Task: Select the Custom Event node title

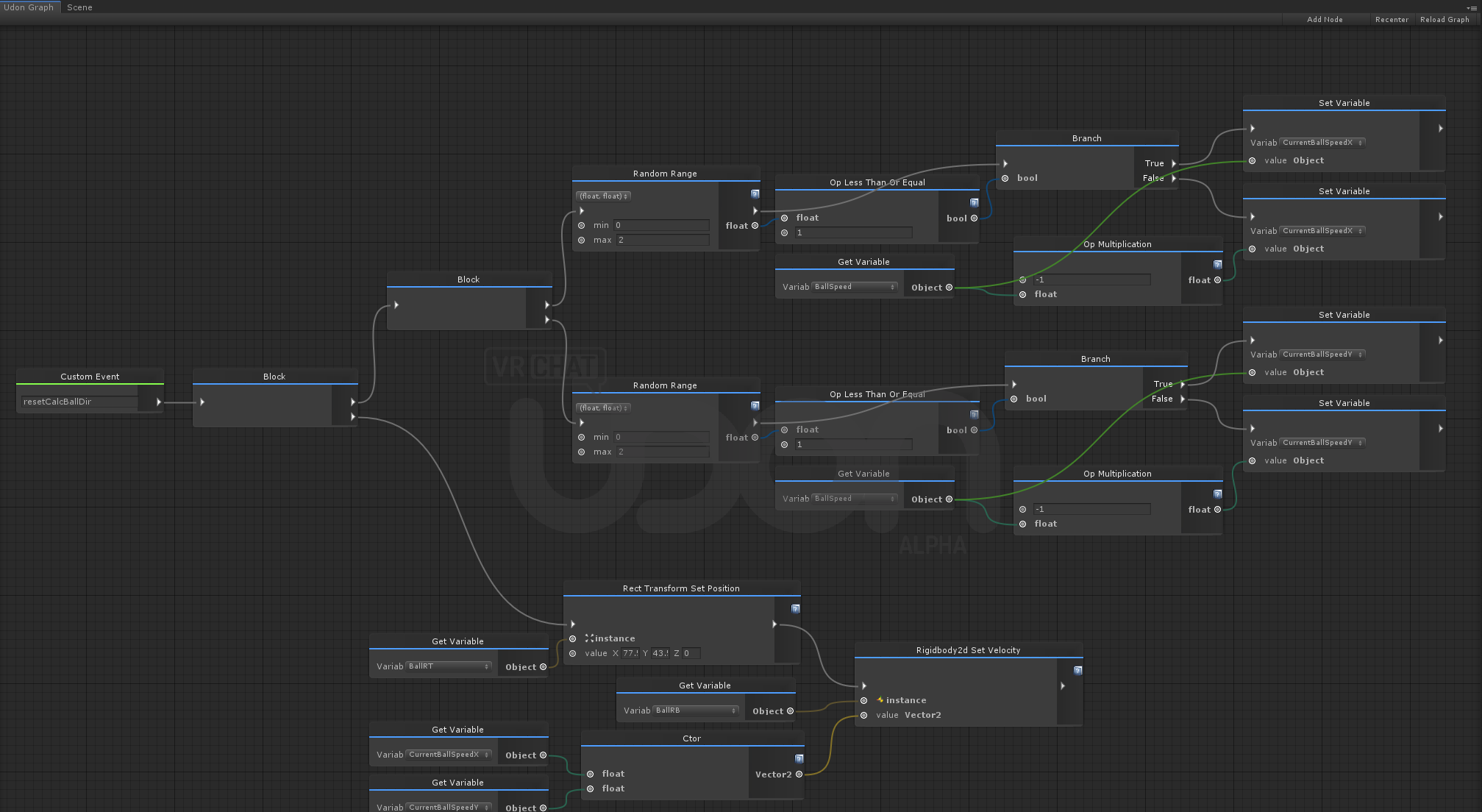Action: click(90, 377)
